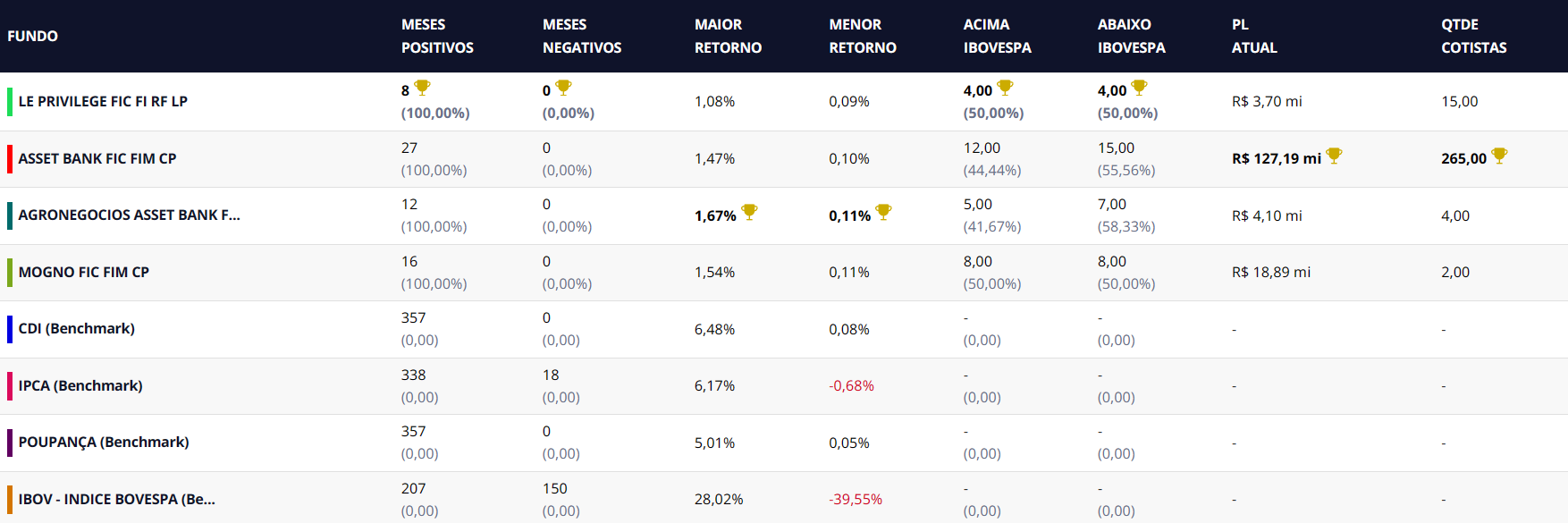1568x523 pixels.
Task: Click trophy icon beside 0 negative months
Action: pos(563,88)
